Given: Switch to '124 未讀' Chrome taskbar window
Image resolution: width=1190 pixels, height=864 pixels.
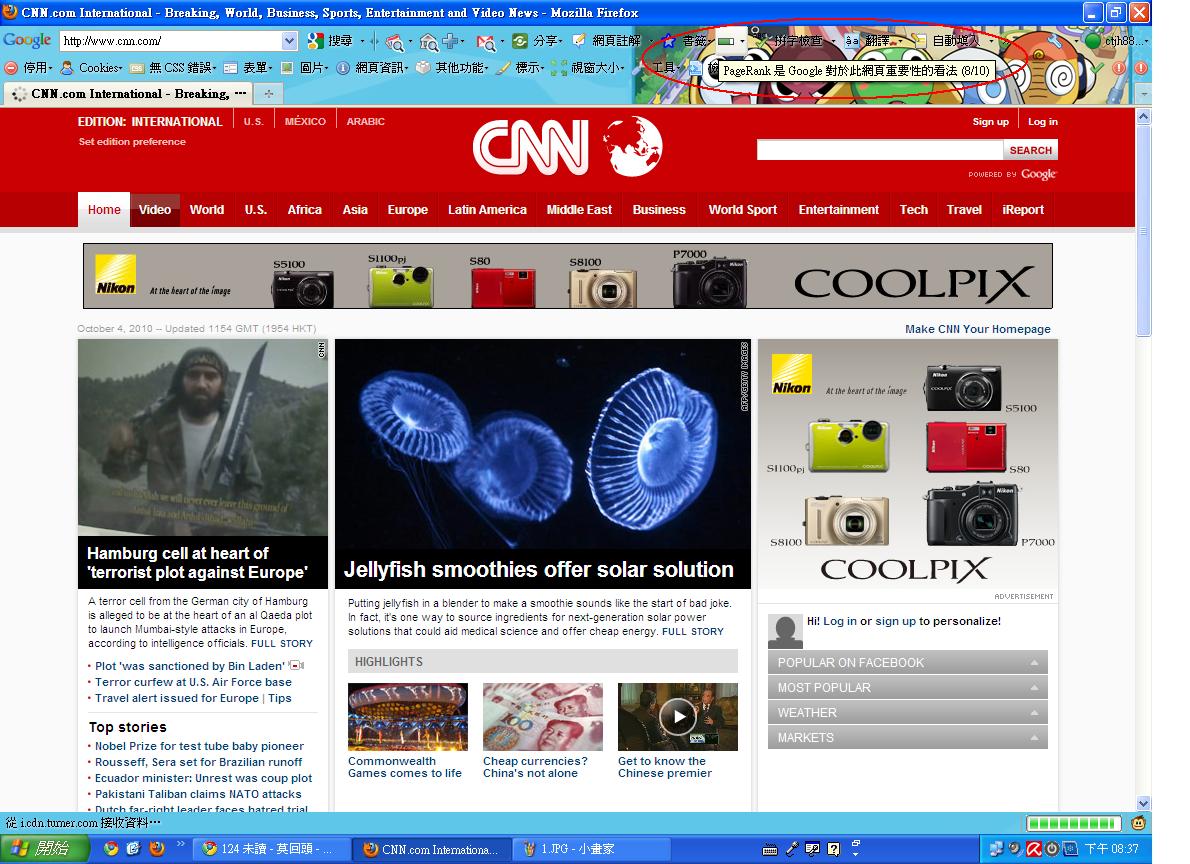Looking at the screenshot, I should [x=272, y=849].
